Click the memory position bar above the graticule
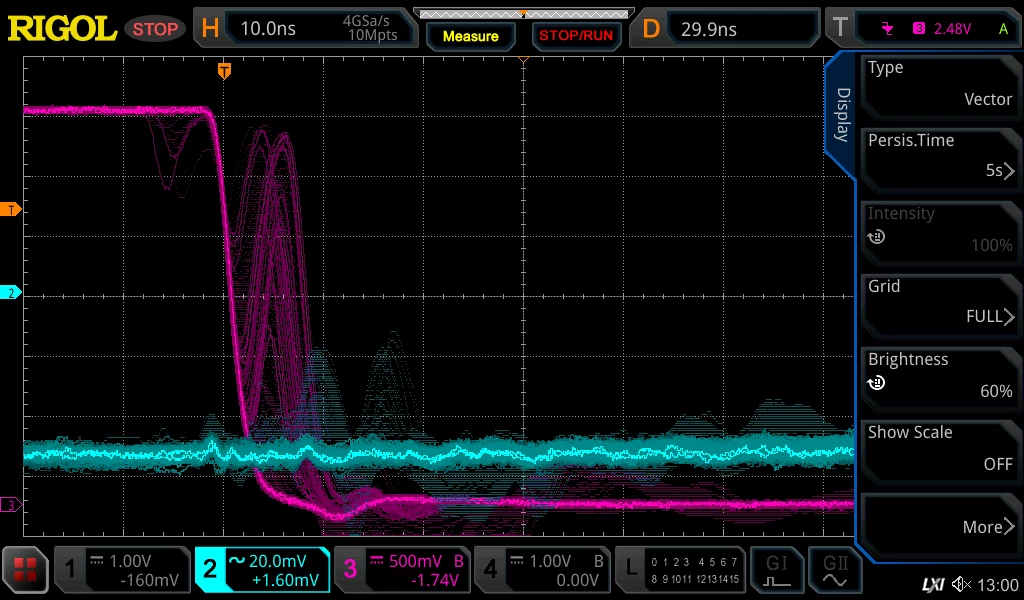The height and width of the screenshot is (600, 1024). (x=524, y=14)
